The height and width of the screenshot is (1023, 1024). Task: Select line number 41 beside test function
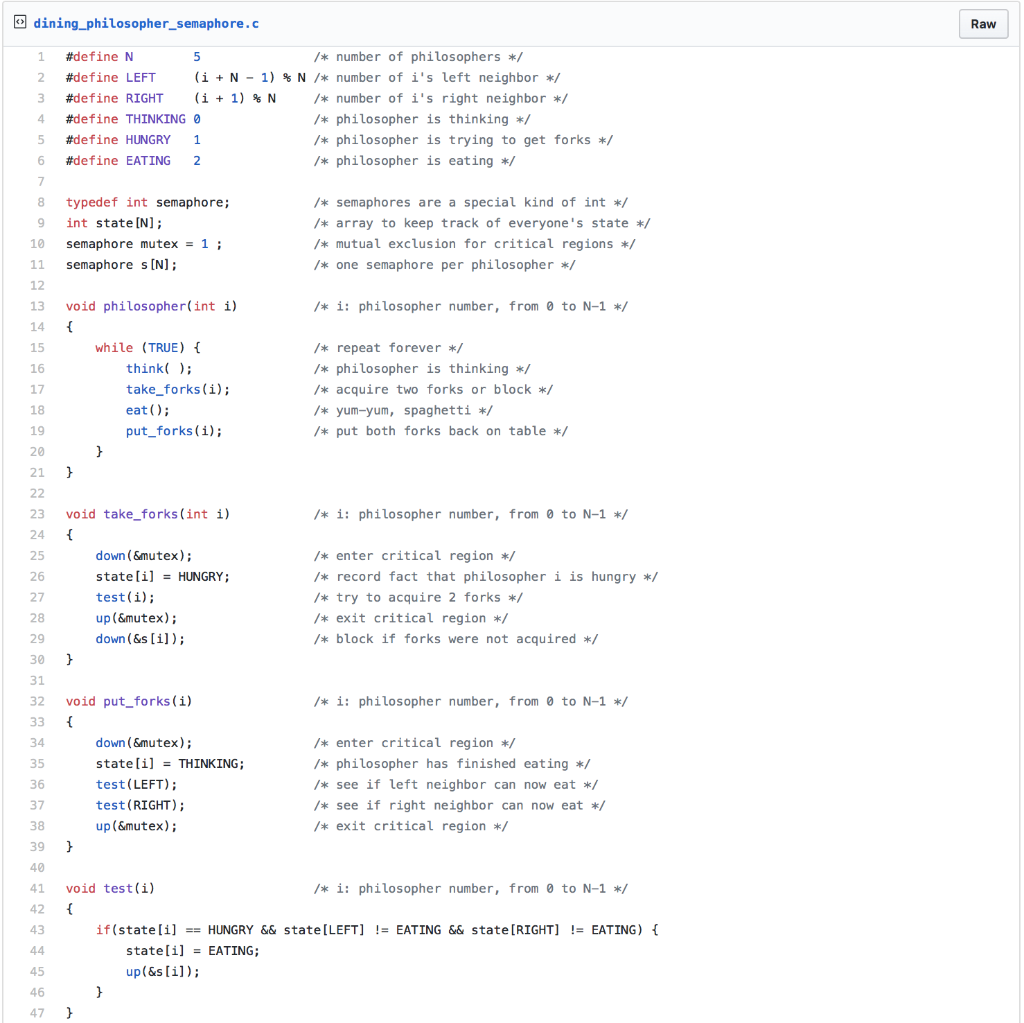click(37, 888)
